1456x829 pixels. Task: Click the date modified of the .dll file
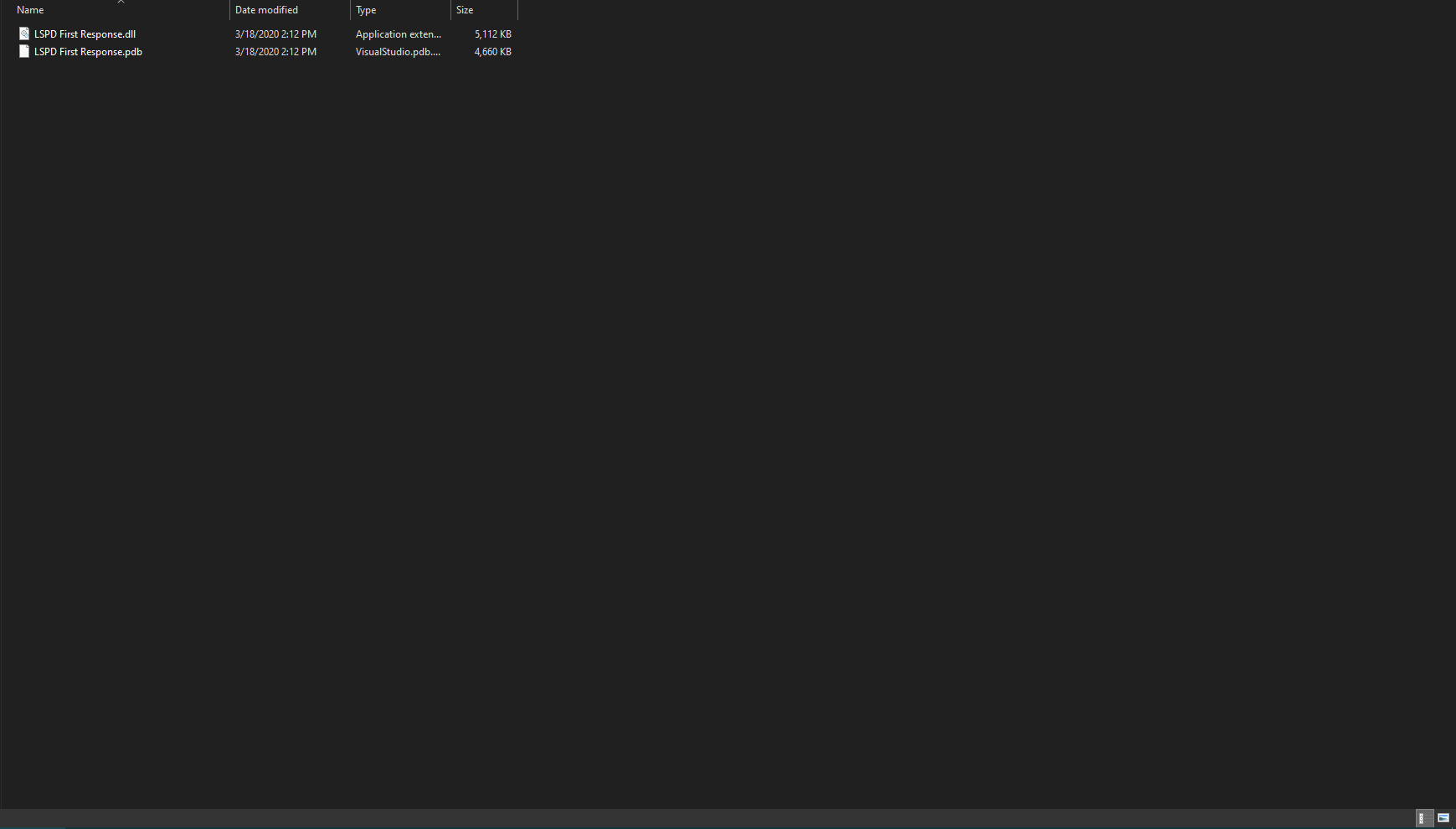pos(275,34)
